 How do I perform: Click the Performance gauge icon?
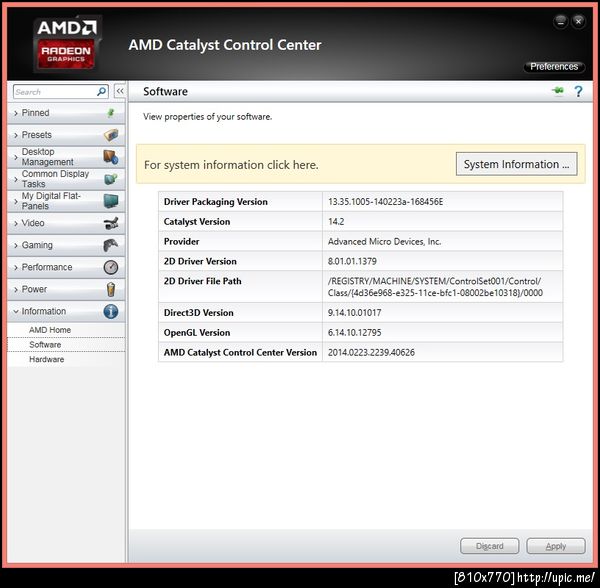pyautogui.click(x=111, y=267)
